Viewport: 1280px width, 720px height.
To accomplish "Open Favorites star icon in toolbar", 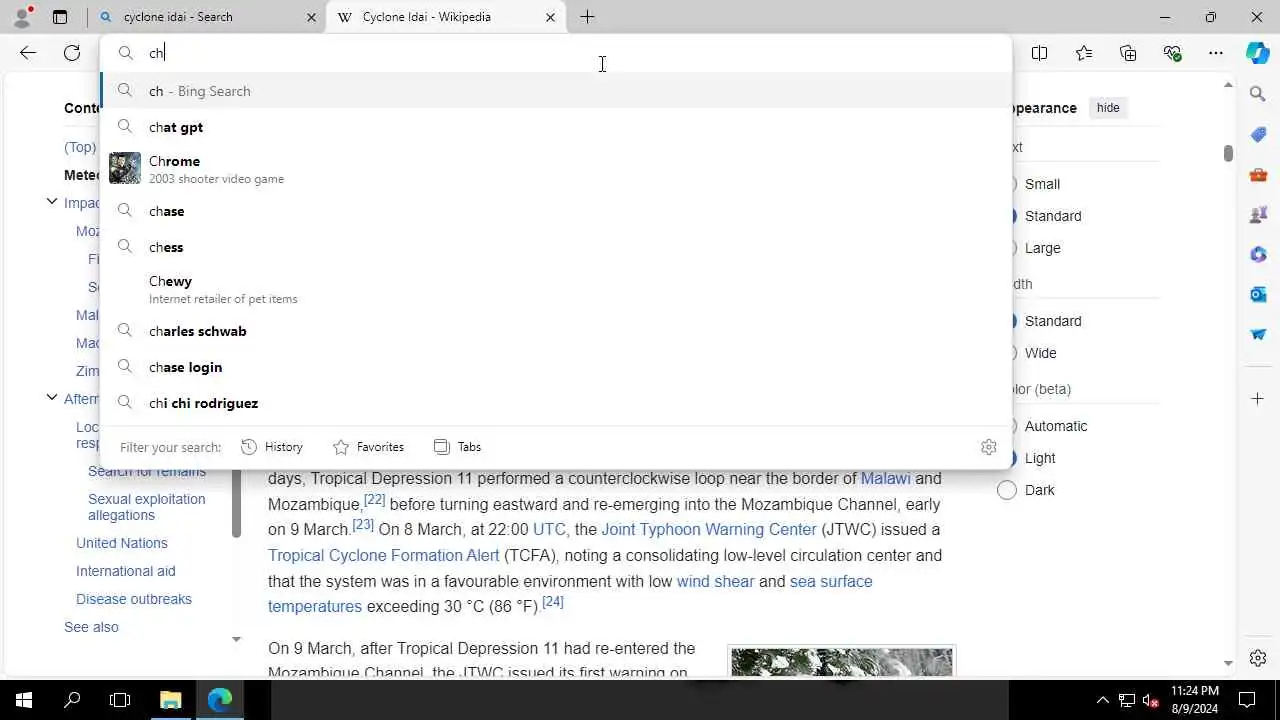I will click(x=1084, y=53).
